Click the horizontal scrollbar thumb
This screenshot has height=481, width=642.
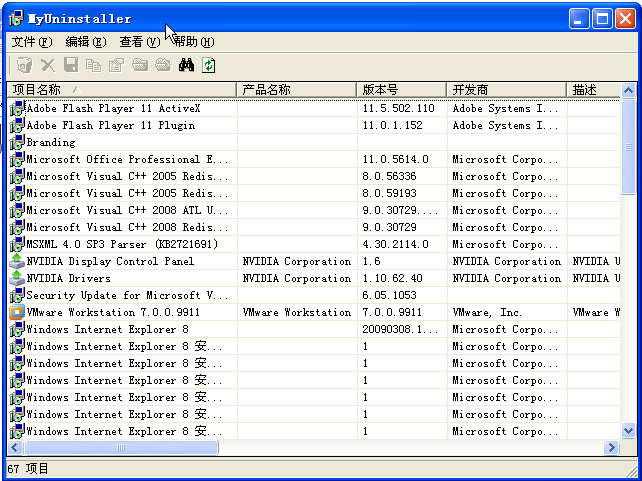pos(121,447)
